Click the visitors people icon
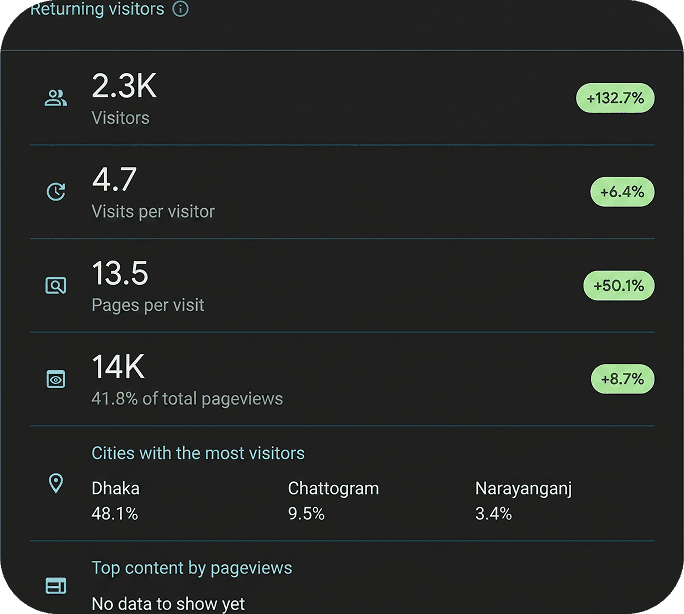The width and height of the screenshot is (684, 614). [56, 98]
